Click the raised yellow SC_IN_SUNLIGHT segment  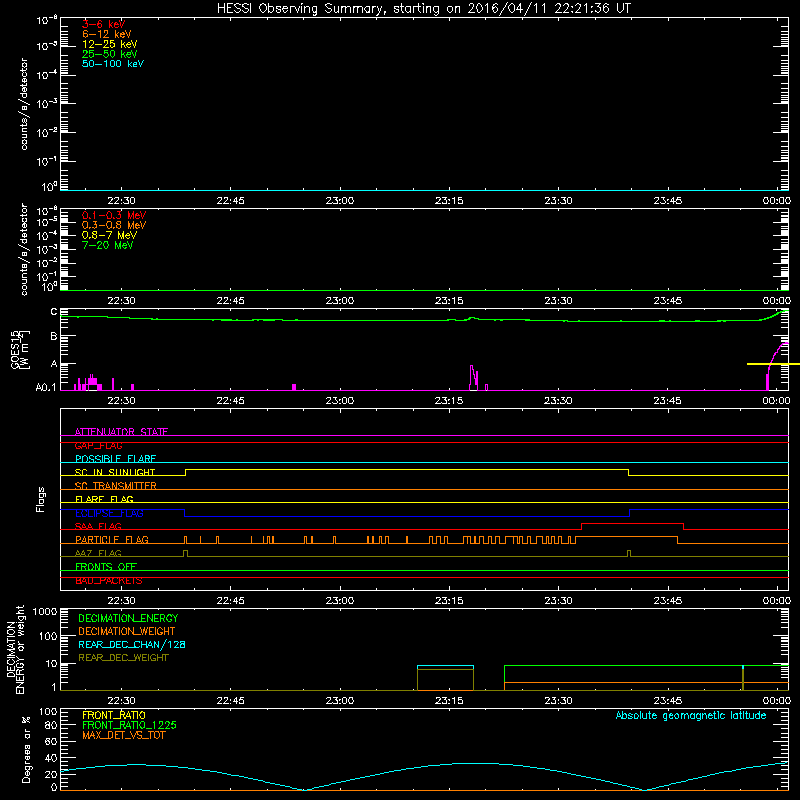407,470
